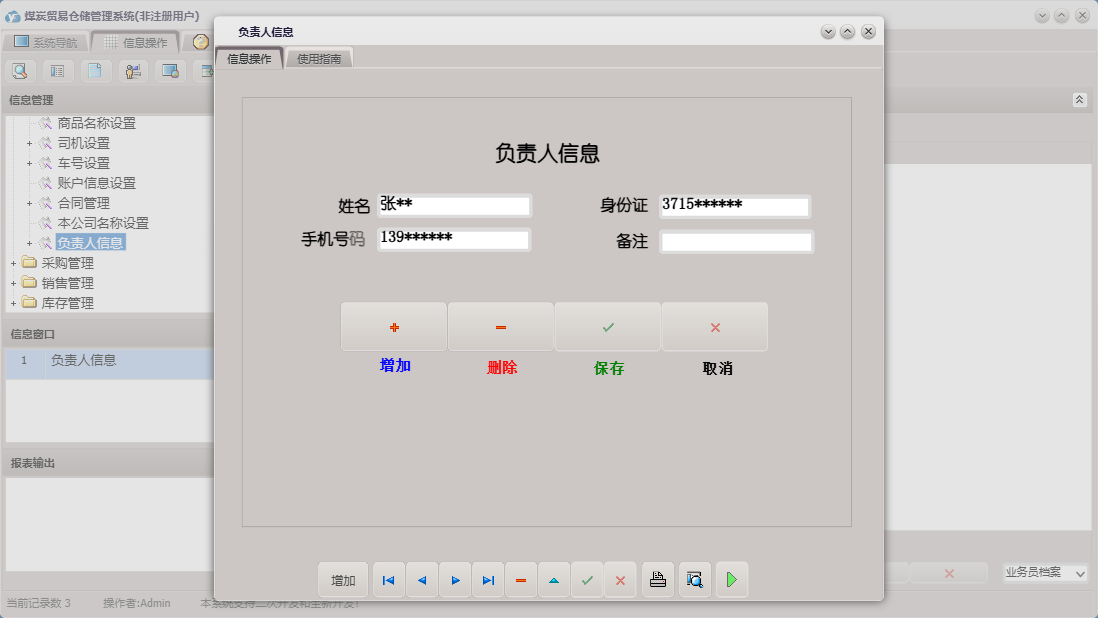Open print preview from the bottom navigator
The image size is (1098, 618).
click(x=694, y=580)
